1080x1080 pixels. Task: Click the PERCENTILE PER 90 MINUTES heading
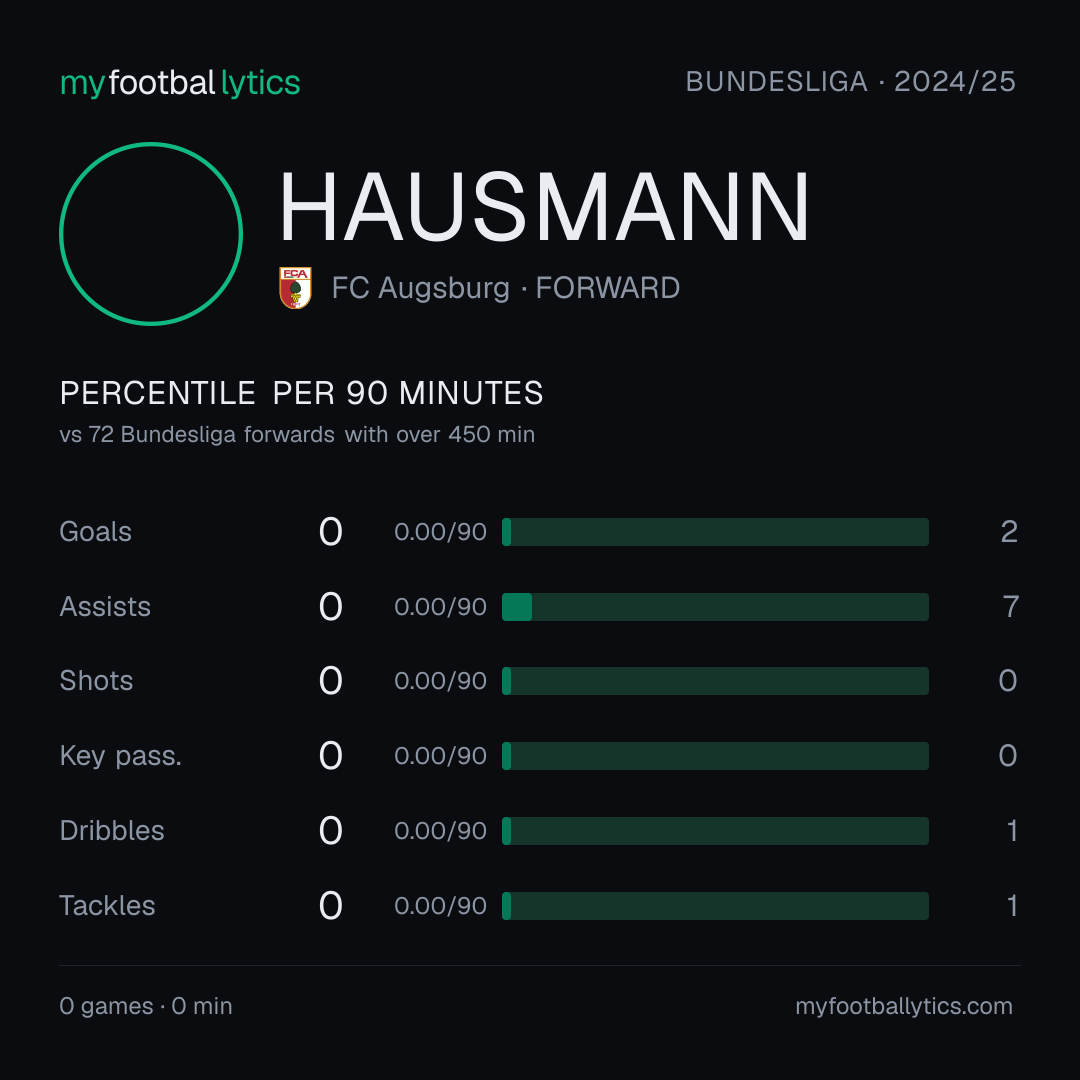[301, 393]
